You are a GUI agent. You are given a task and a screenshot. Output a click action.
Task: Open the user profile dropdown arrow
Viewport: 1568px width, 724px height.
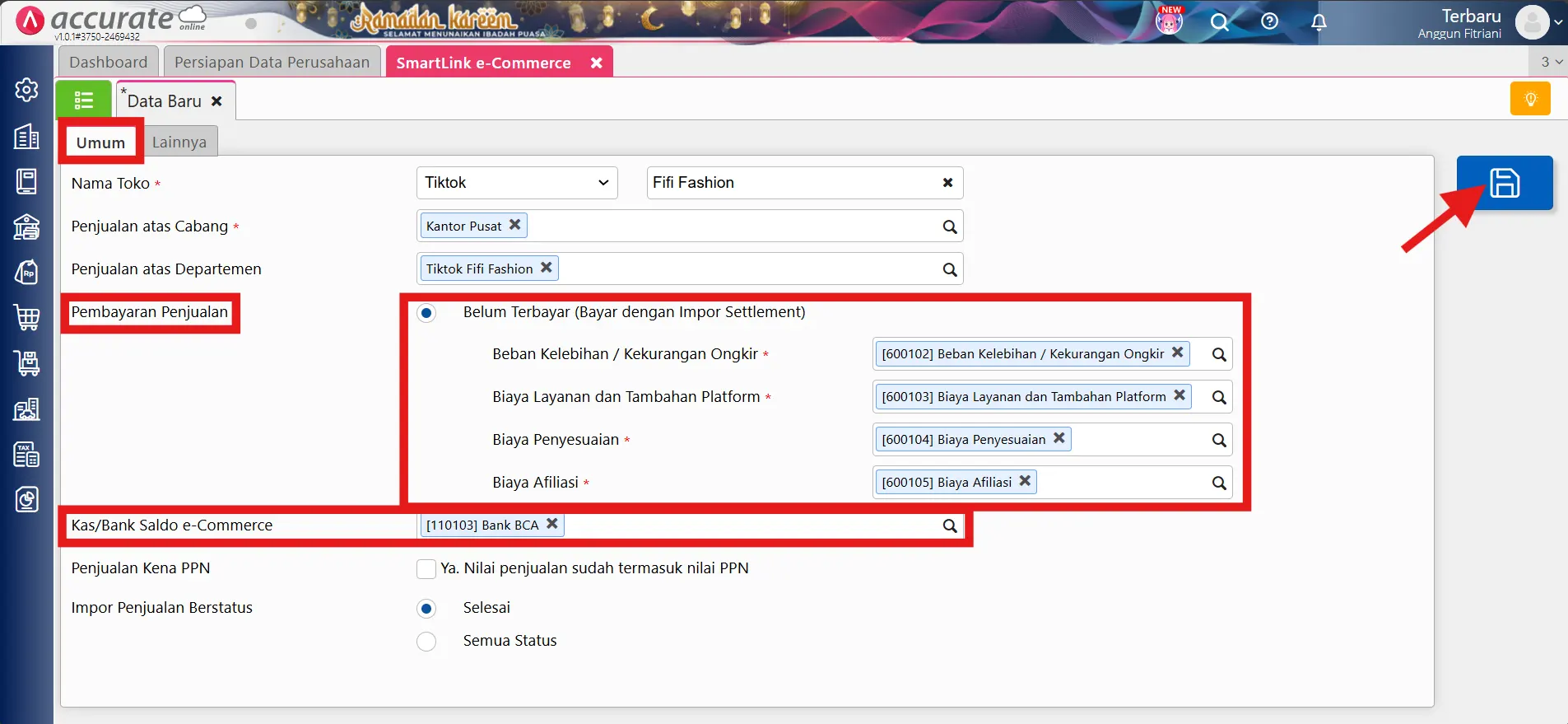[1557, 23]
